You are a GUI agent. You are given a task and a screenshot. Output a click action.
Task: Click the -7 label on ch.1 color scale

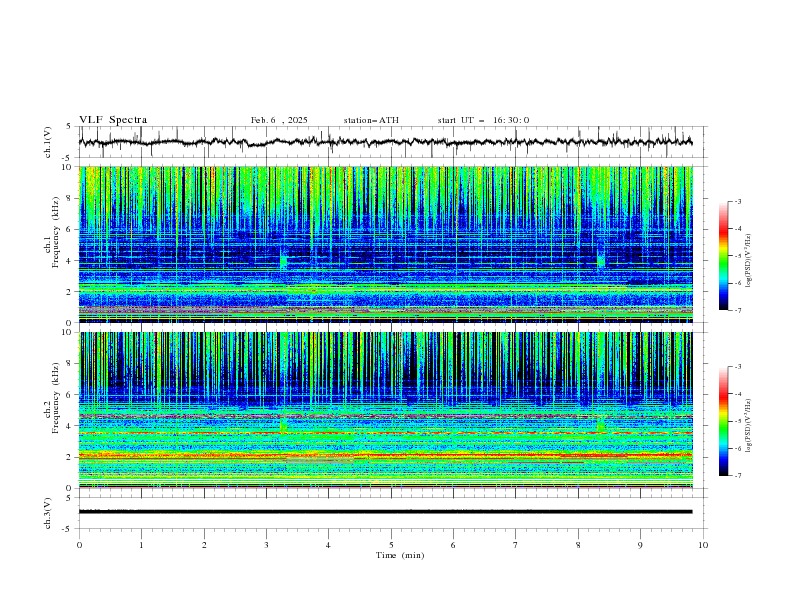click(737, 310)
